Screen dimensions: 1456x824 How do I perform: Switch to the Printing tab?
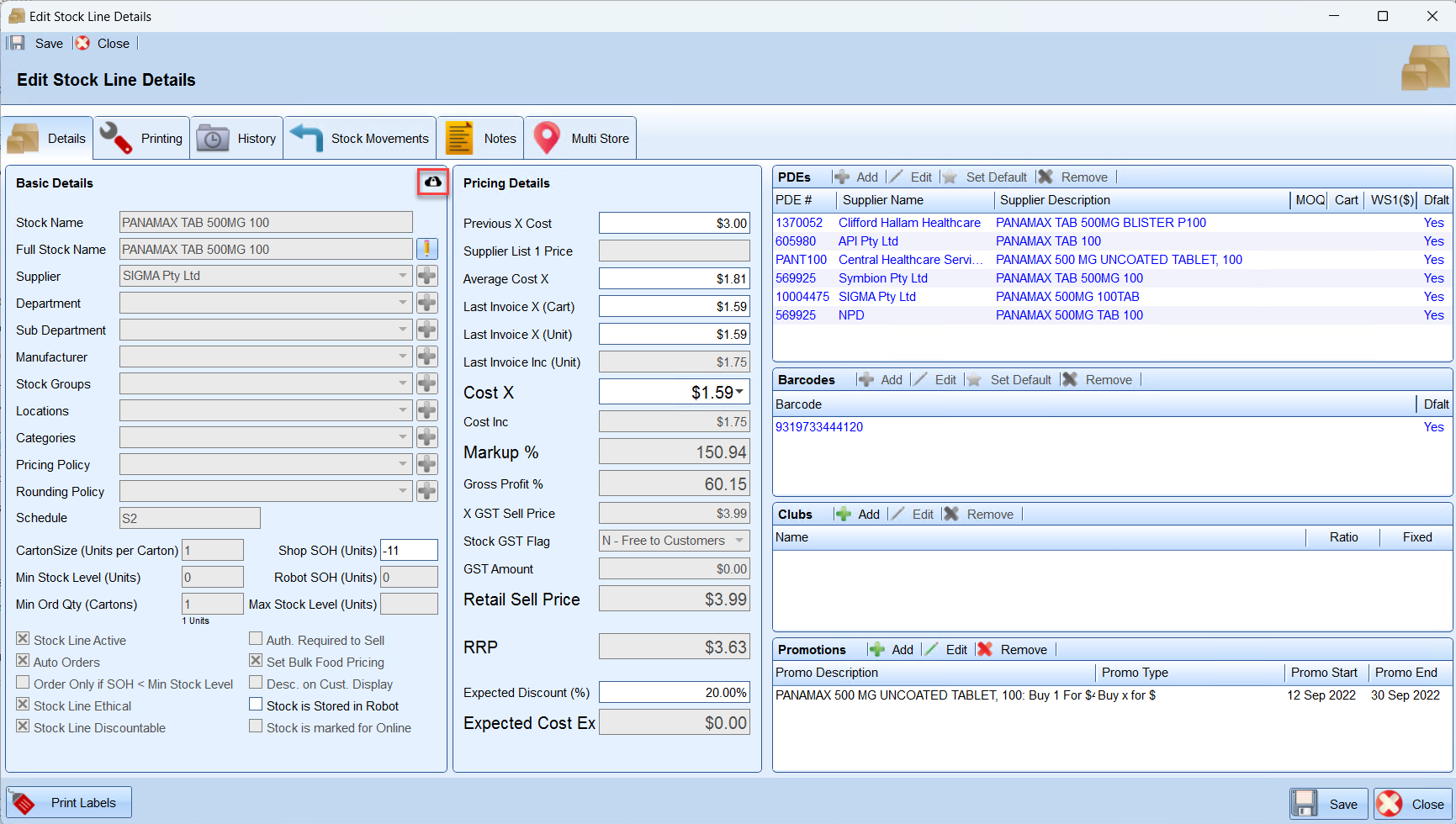click(x=142, y=138)
